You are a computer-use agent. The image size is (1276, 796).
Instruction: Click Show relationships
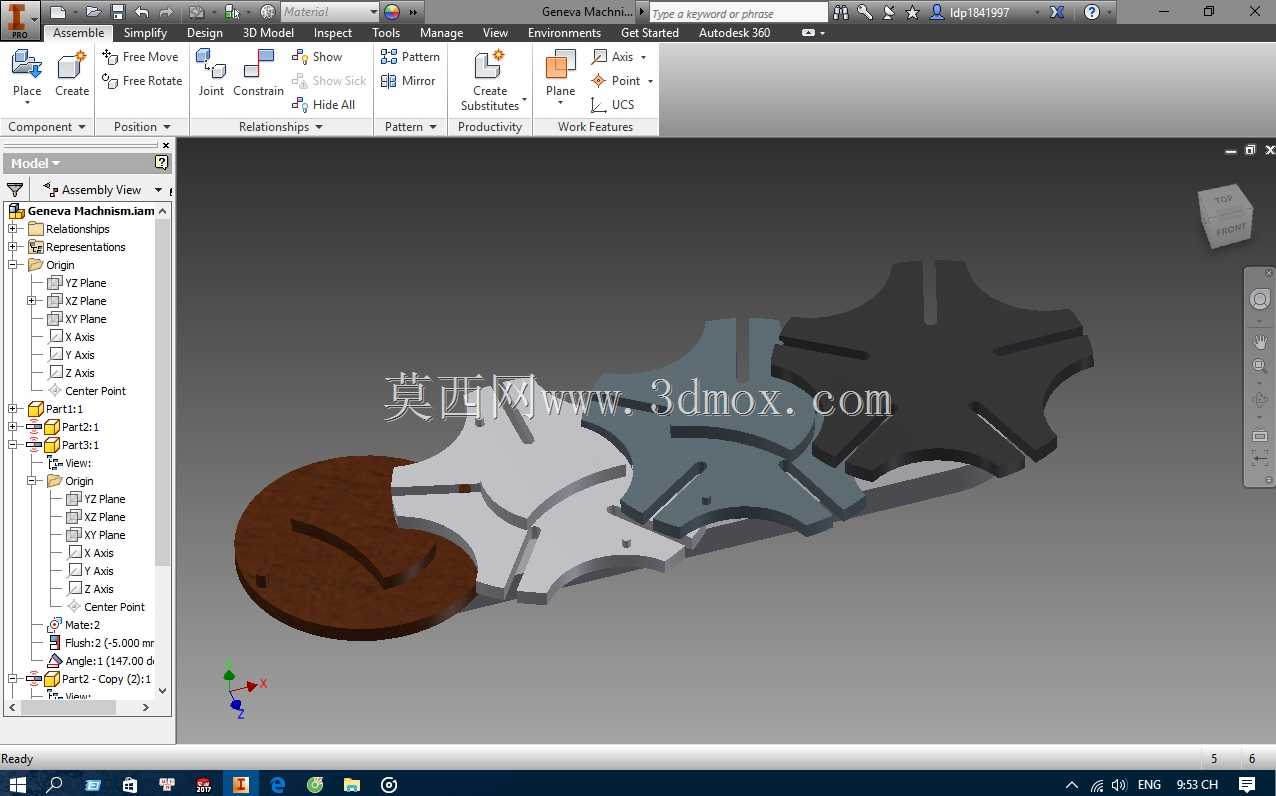[x=317, y=57]
